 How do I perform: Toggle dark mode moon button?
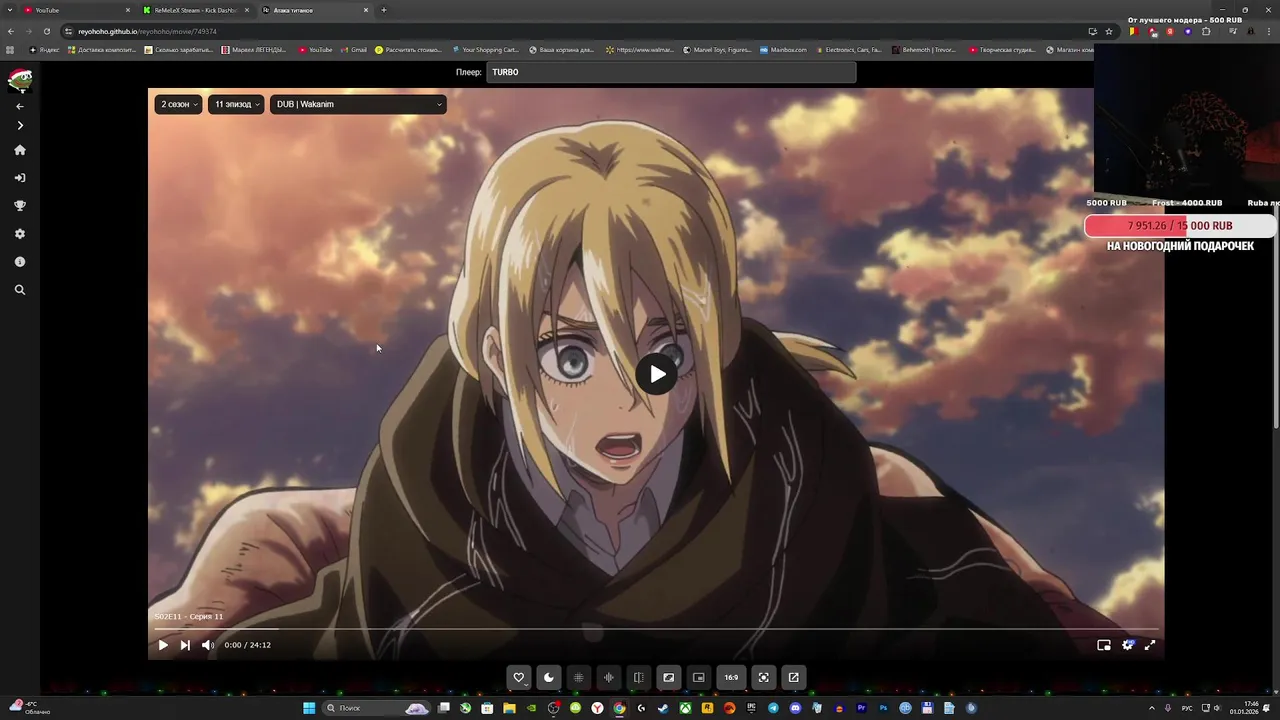coord(549,677)
